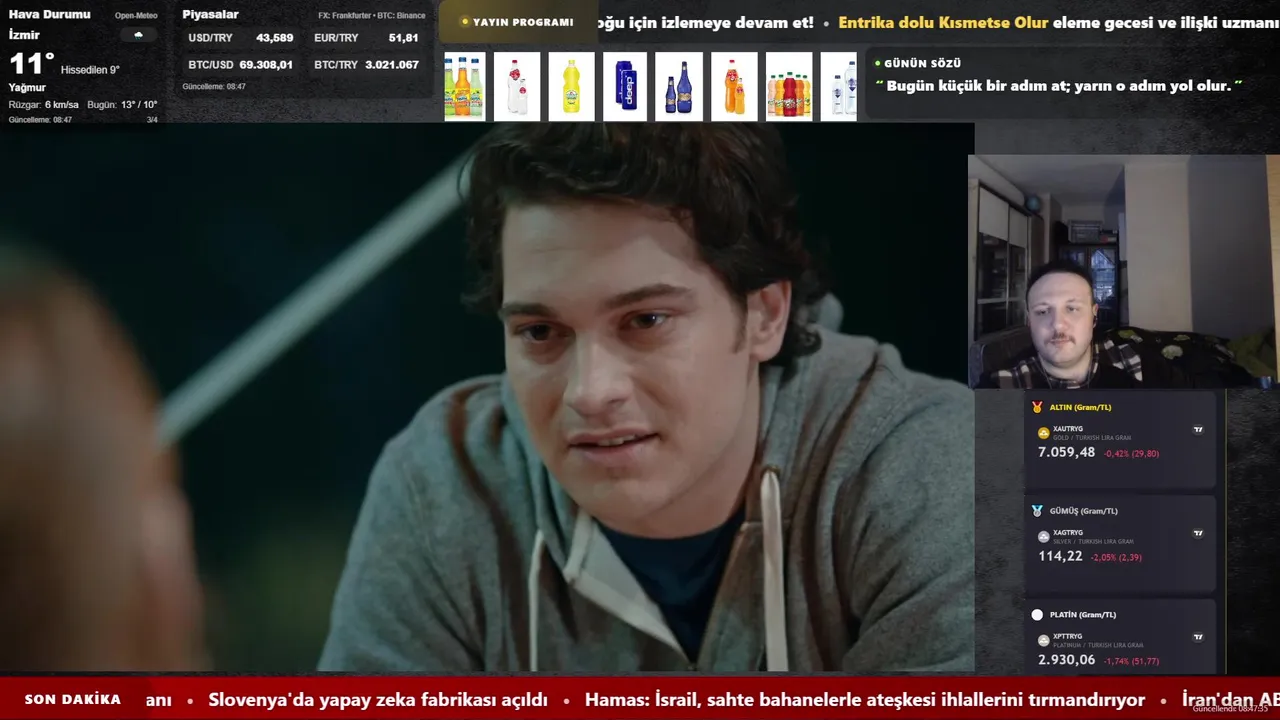Click the white water bottles image

pos(839,87)
